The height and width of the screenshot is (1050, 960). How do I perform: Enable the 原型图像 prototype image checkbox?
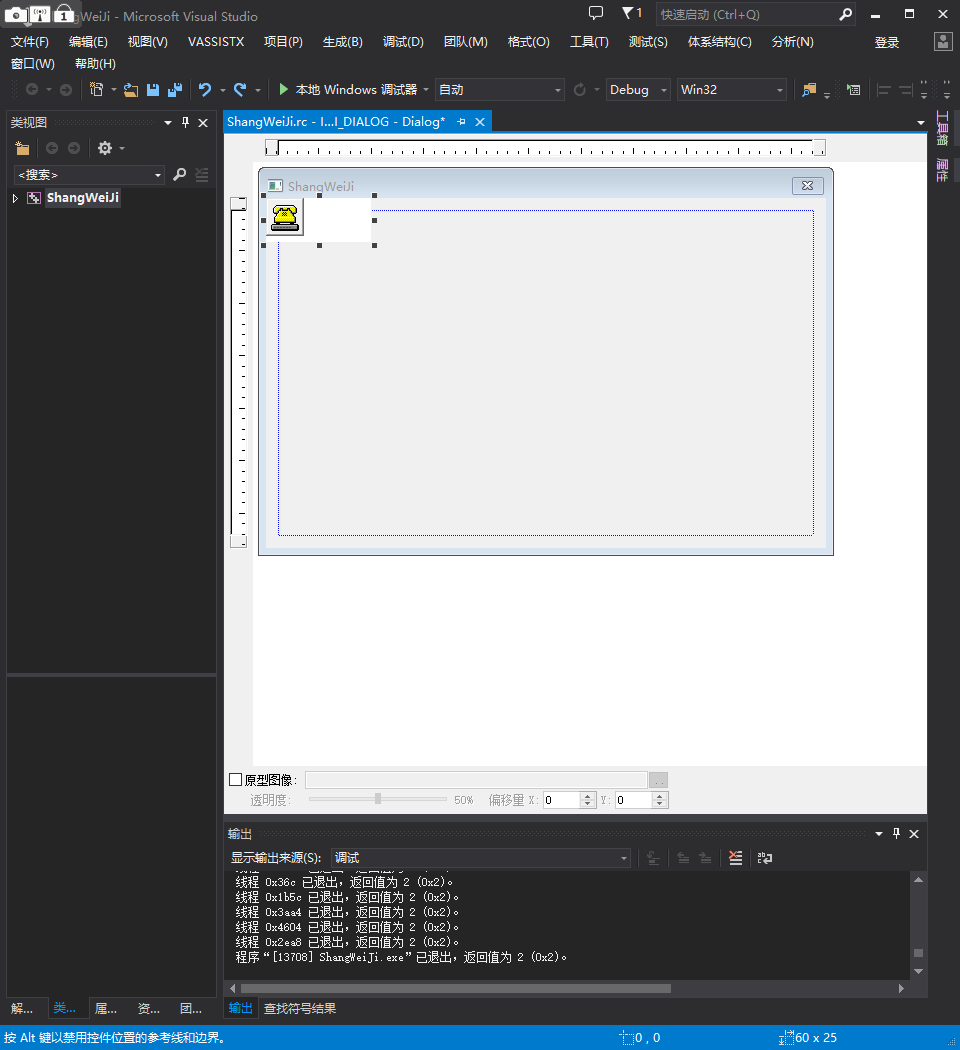pos(236,779)
